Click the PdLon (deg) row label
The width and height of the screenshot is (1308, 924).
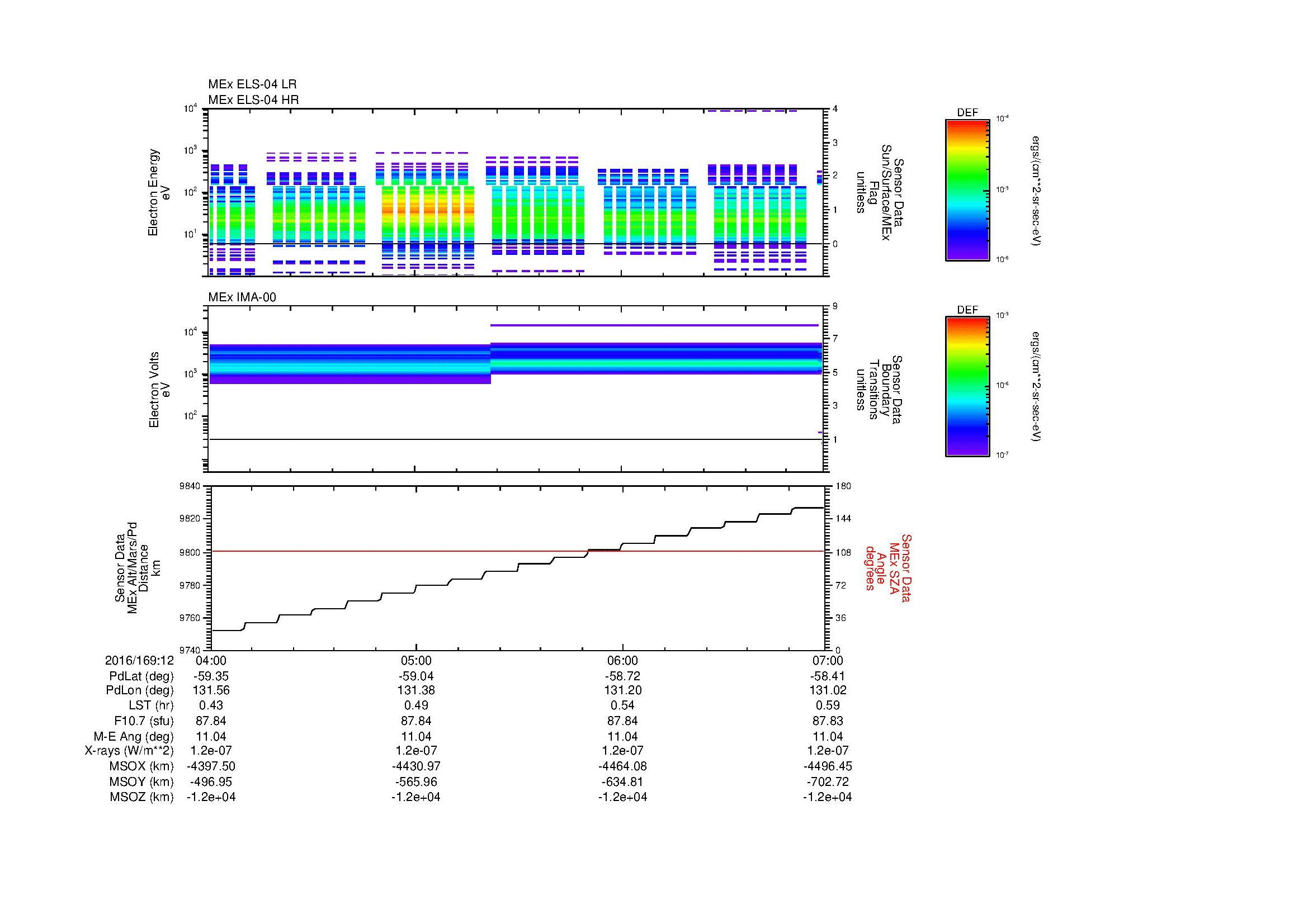(x=140, y=690)
